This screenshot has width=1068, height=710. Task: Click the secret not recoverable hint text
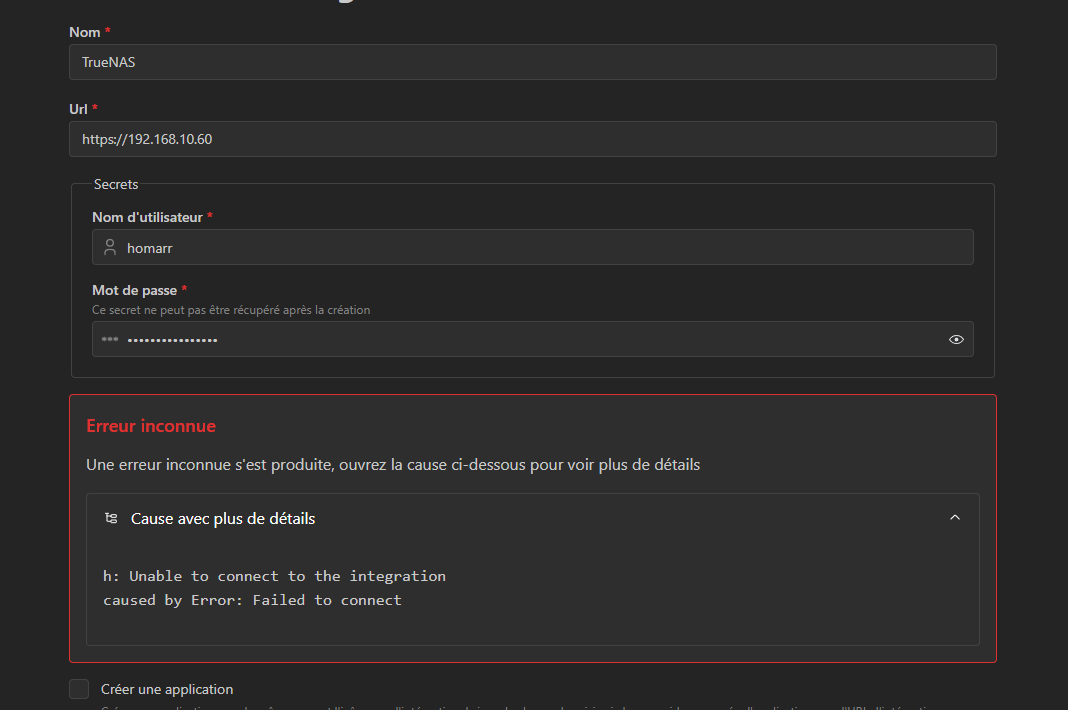[232, 310]
